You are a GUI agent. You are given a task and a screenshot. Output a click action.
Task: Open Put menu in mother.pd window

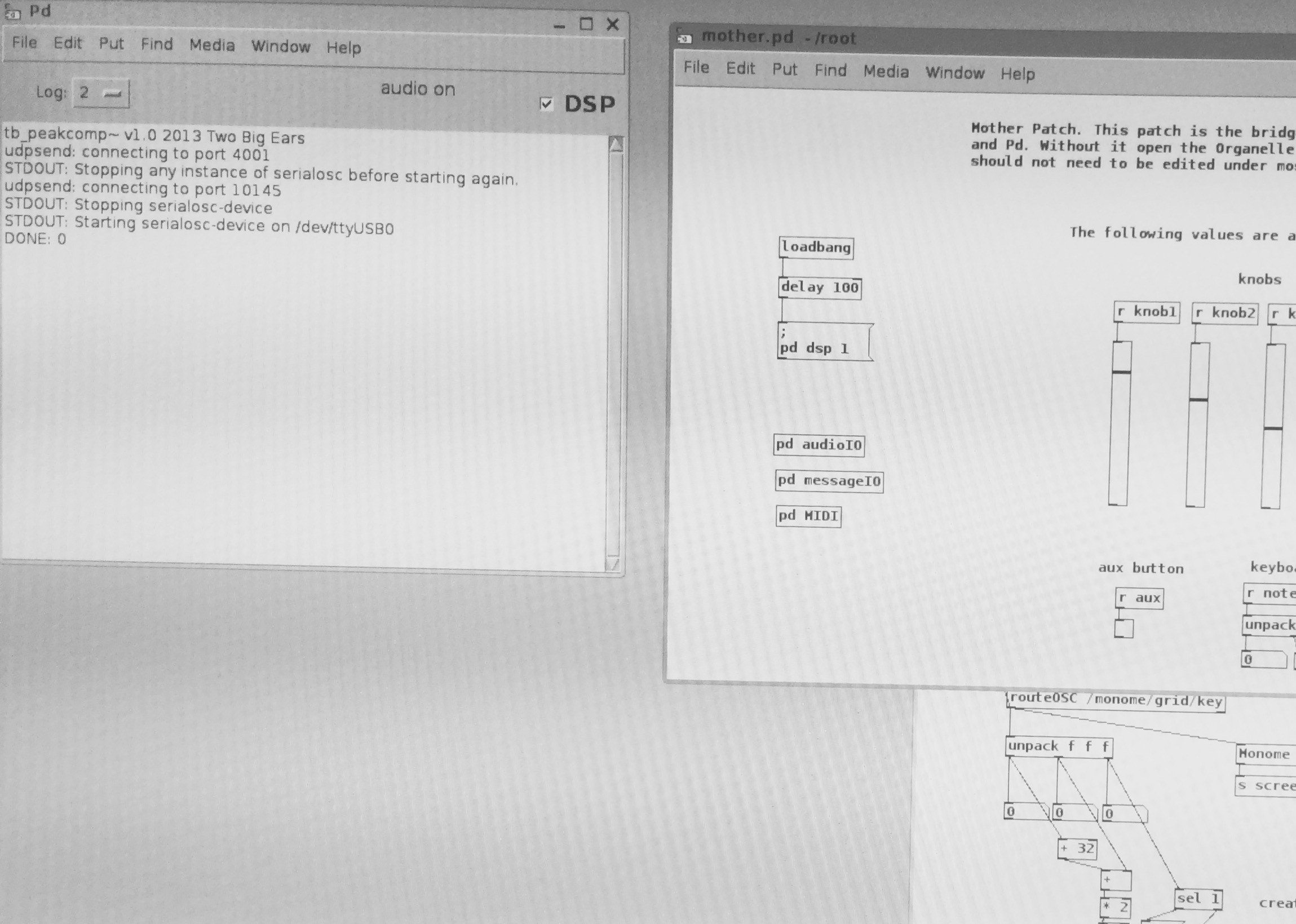(x=785, y=69)
